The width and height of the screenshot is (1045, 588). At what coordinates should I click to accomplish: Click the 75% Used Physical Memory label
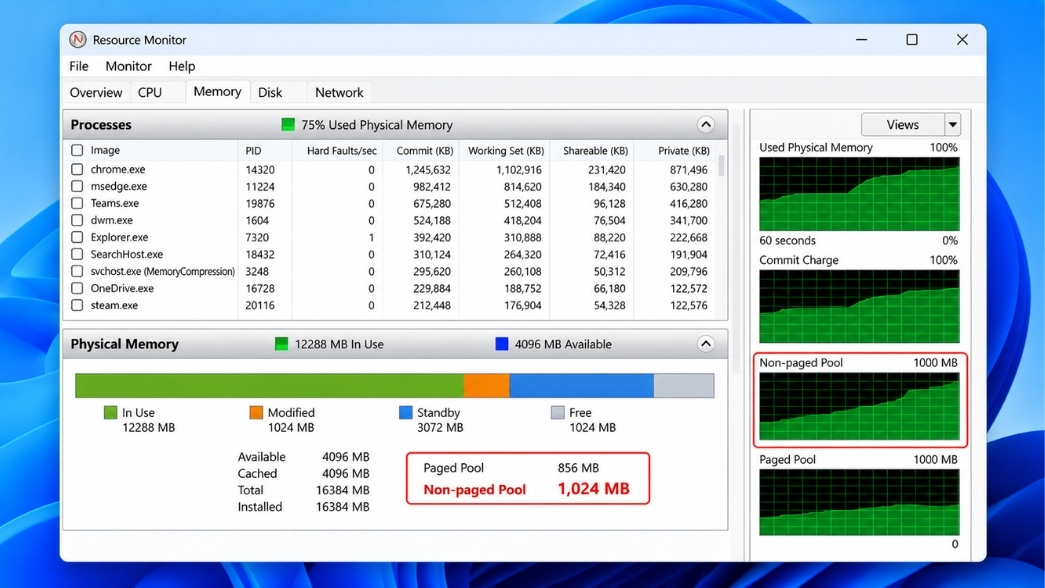coord(377,125)
